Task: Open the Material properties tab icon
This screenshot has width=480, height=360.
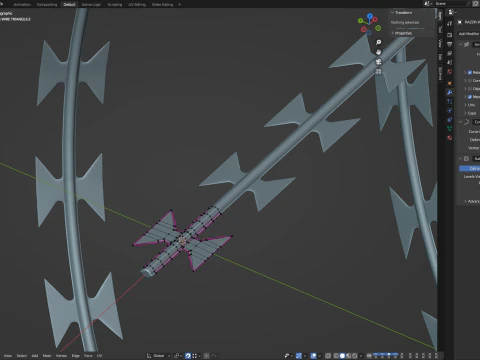Action: [x=450, y=137]
